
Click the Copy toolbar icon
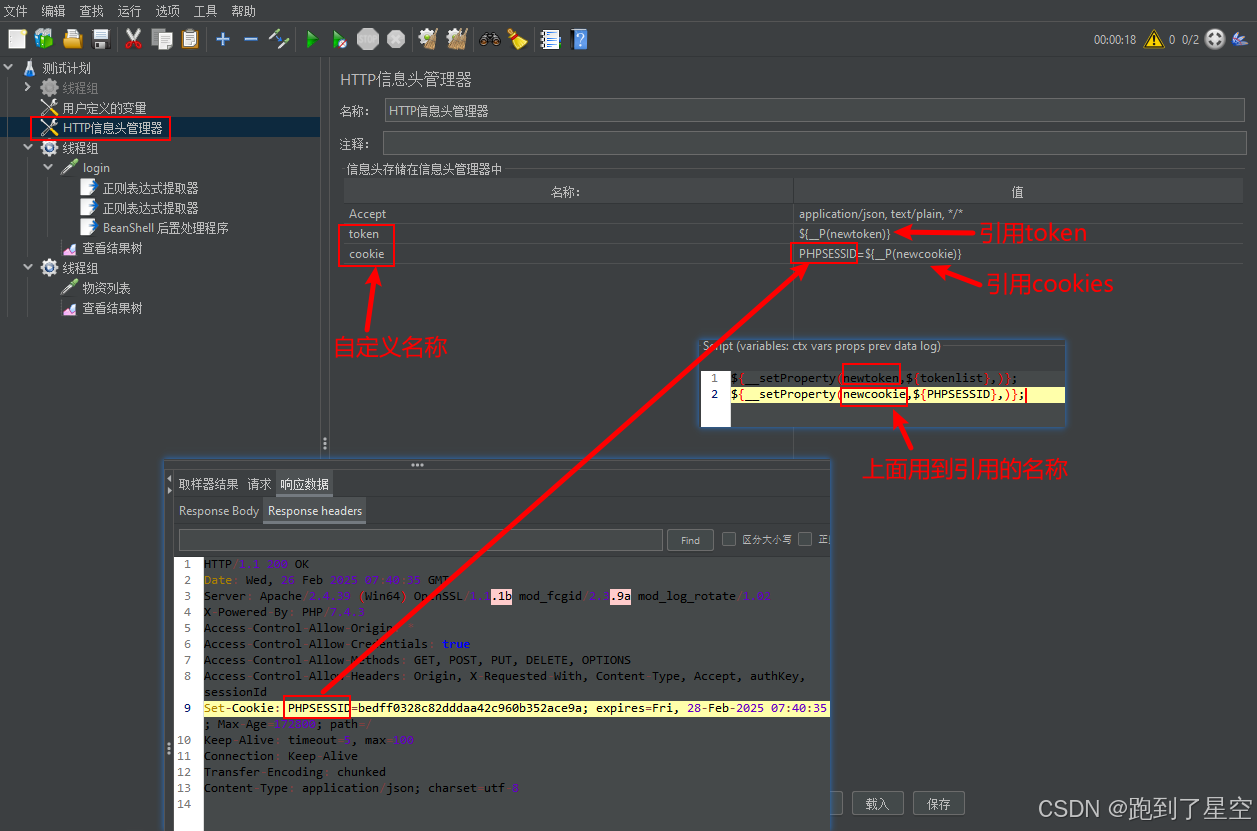(x=162, y=39)
